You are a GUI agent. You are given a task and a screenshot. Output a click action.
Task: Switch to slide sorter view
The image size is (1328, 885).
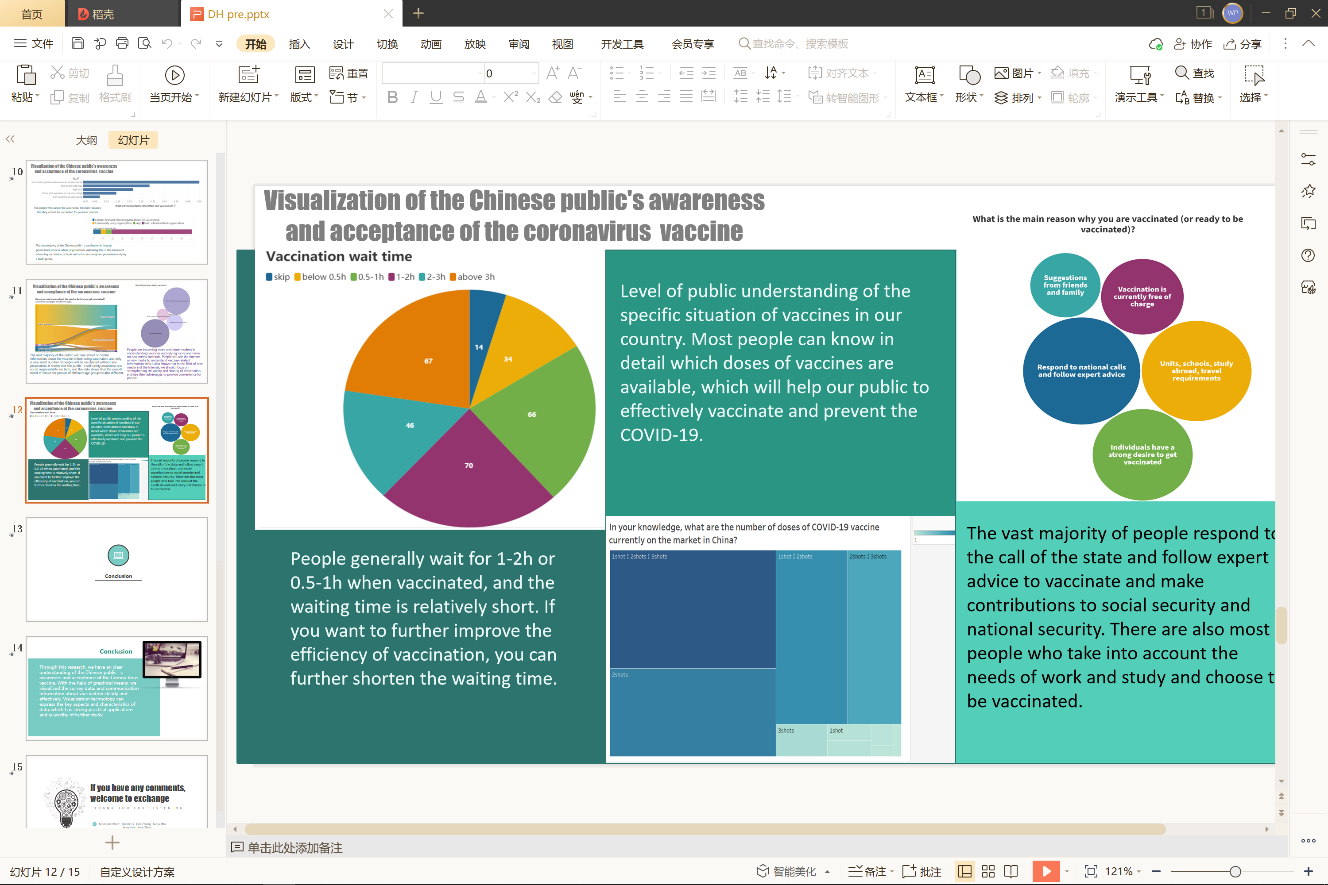pyautogui.click(x=988, y=872)
